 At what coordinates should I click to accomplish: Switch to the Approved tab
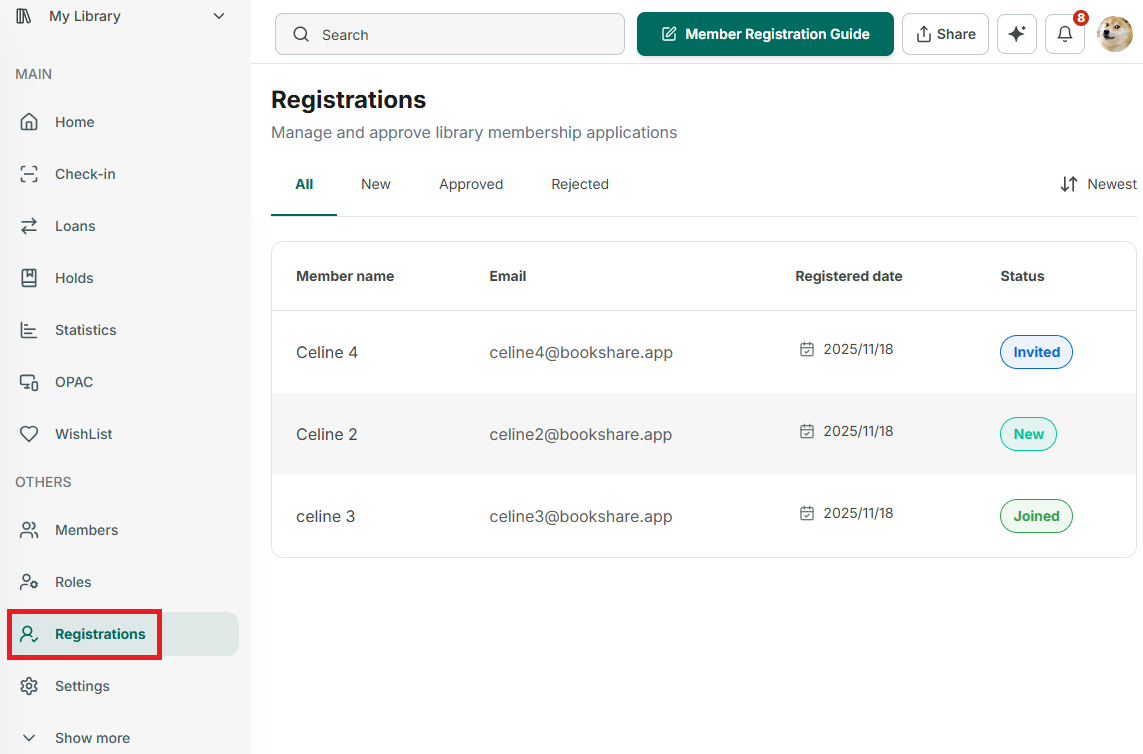(471, 184)
